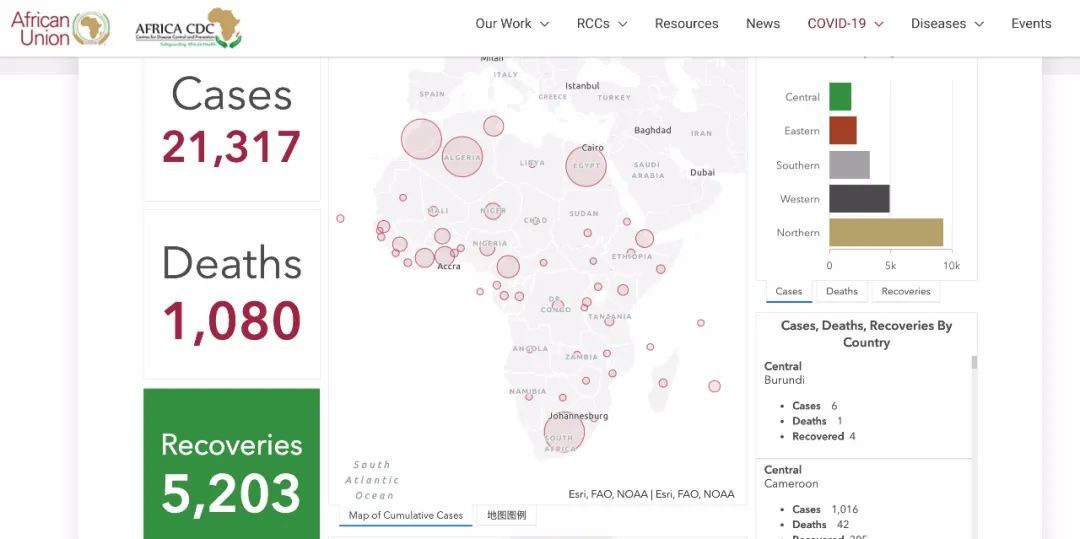Open the Events link in navigation
1080x539 pixels.
point(1031,24)
